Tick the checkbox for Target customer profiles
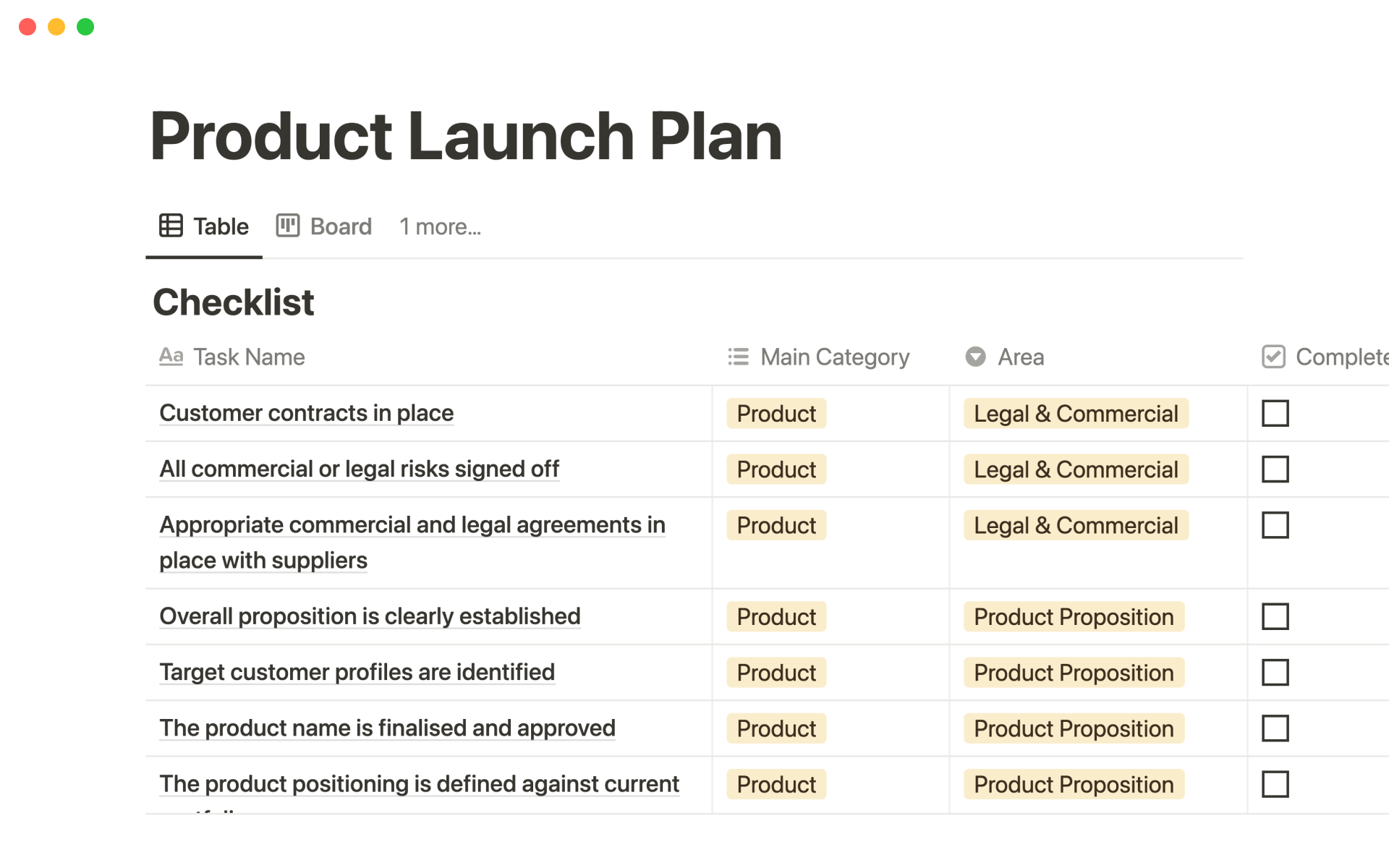Screen dimensions: 1389x868 click(x=1275, y=673)
